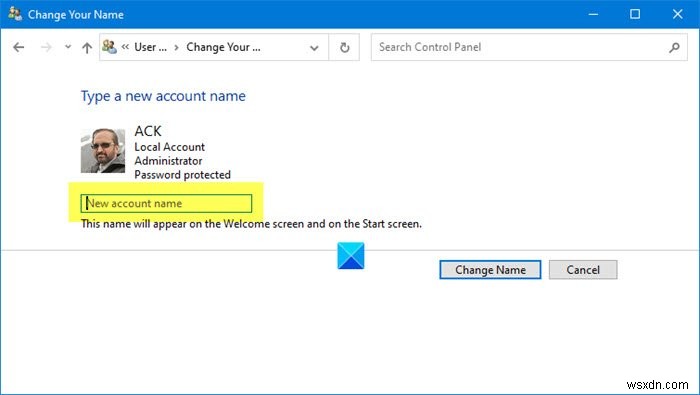
Task: Confirm with the Change Name button
Action: (x=490, y=270)
